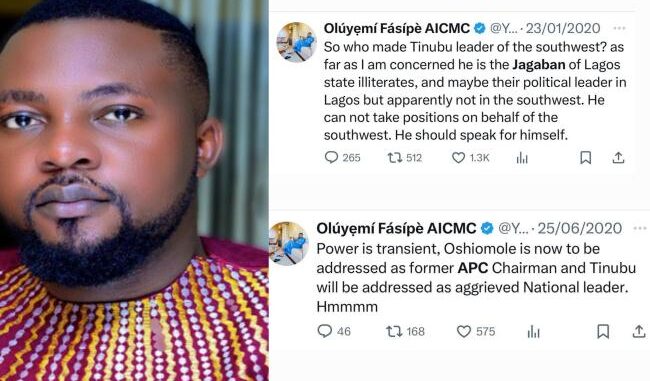
Task: Bookmark the 25/06/2020 tweet
Action: pyautogui.click(x=603, y=331)
